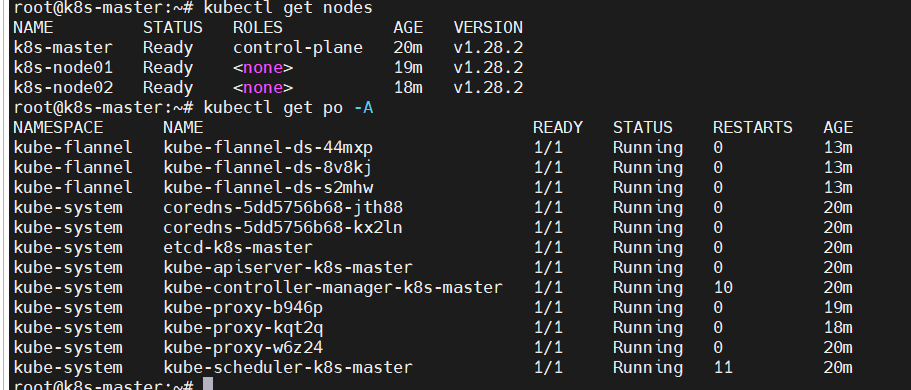Select pod name kube-flannel-ds-44mxp
This screenshot has height=390, width=911.
pos(268,148)
